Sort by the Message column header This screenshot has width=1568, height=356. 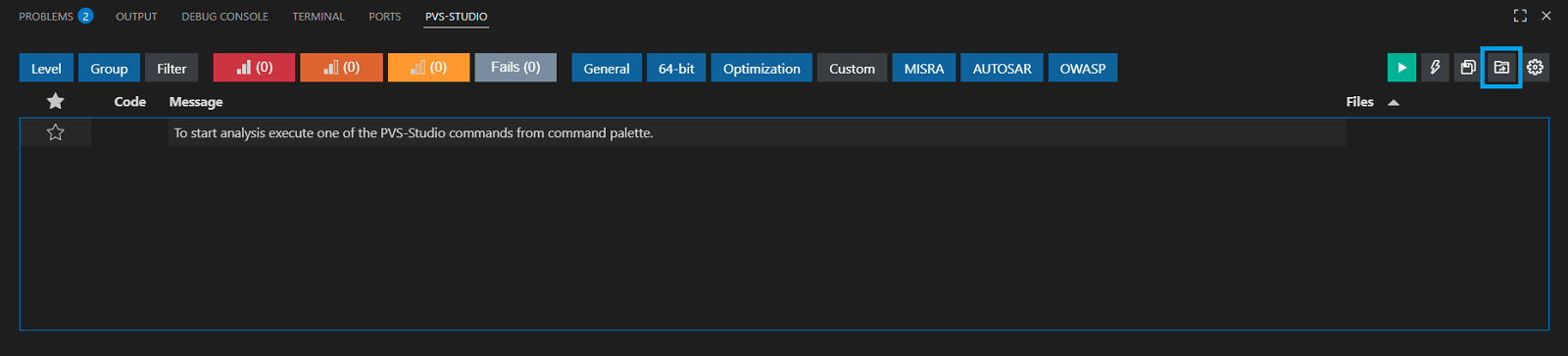pos(196,102)
